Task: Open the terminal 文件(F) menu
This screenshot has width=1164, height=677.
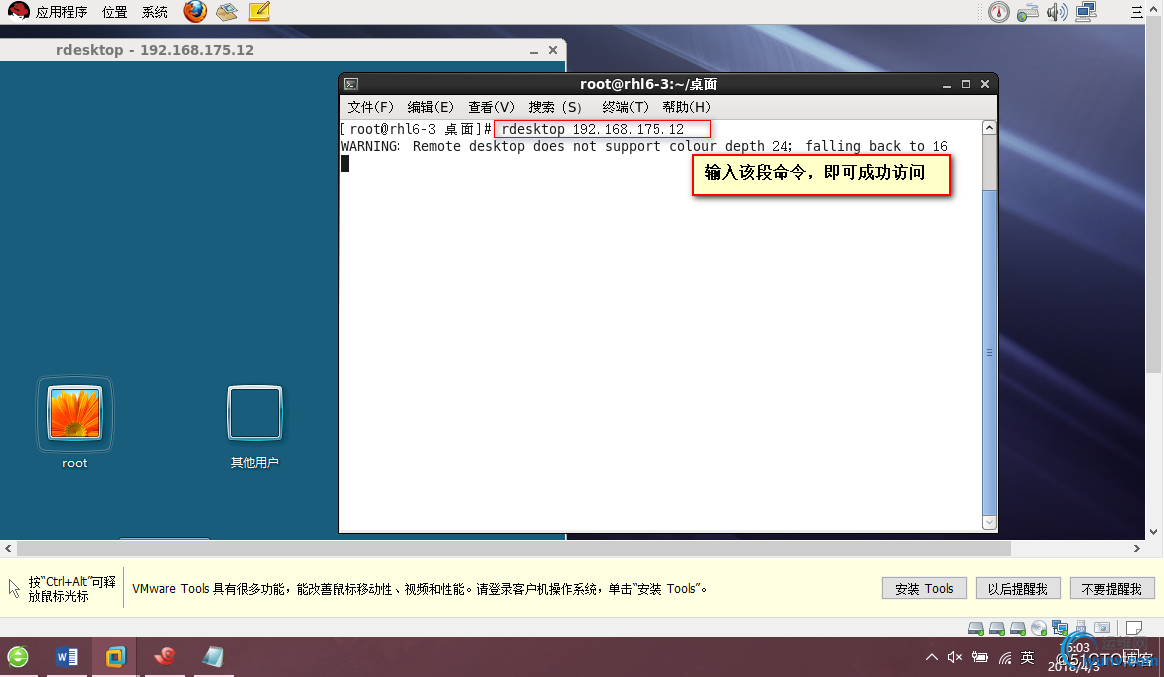Action: (x=370, y=107)
